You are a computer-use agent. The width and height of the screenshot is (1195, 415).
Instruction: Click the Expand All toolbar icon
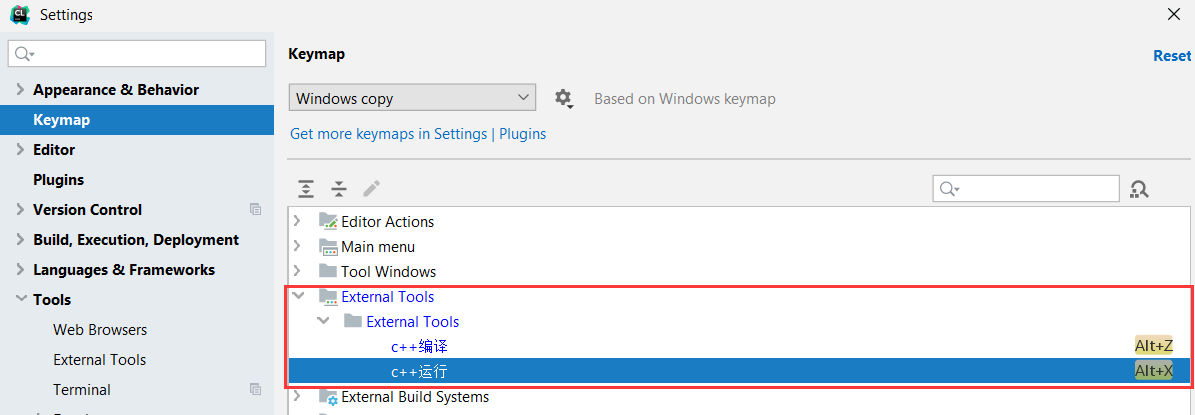point(306,188)
